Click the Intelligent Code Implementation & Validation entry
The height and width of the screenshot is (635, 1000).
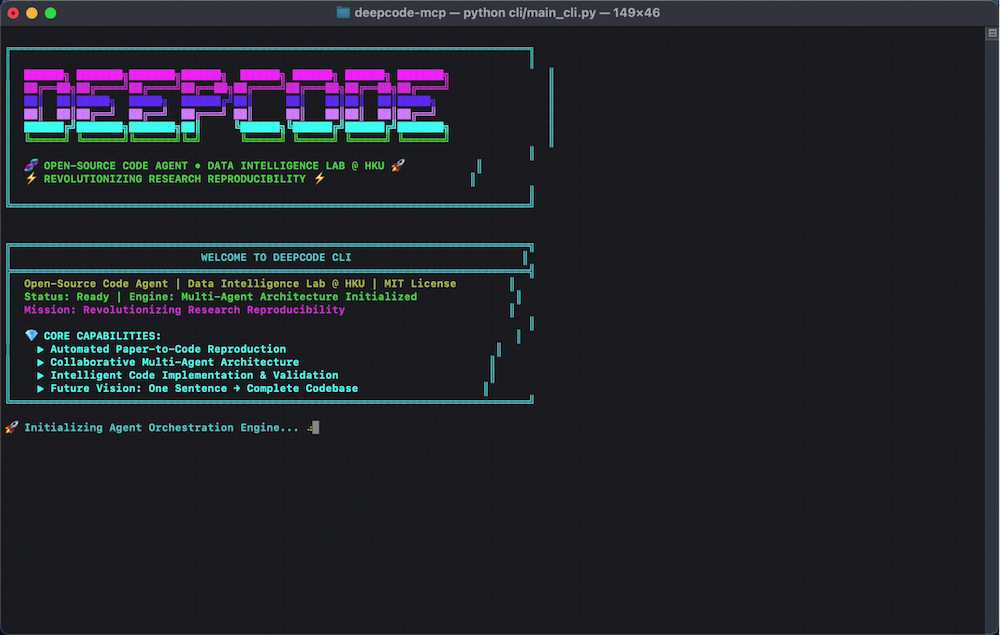coord(195,375)
